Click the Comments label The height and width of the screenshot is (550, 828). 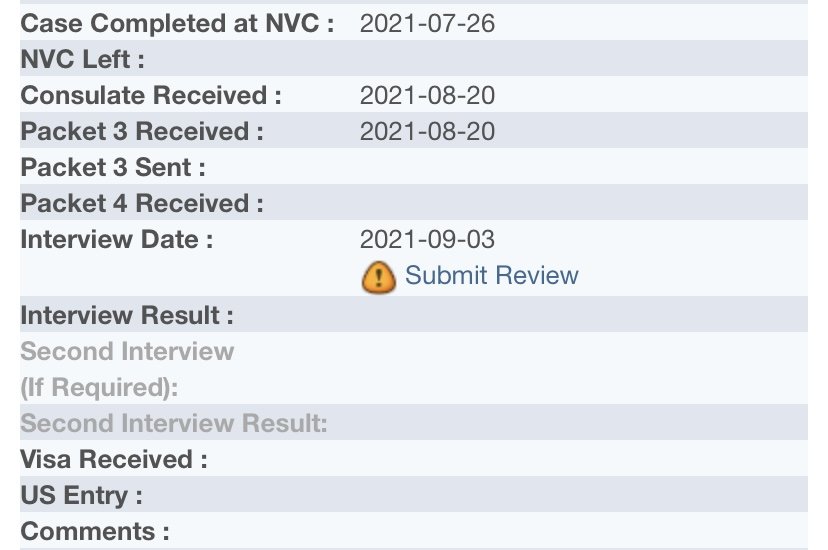tap(95, 532)
